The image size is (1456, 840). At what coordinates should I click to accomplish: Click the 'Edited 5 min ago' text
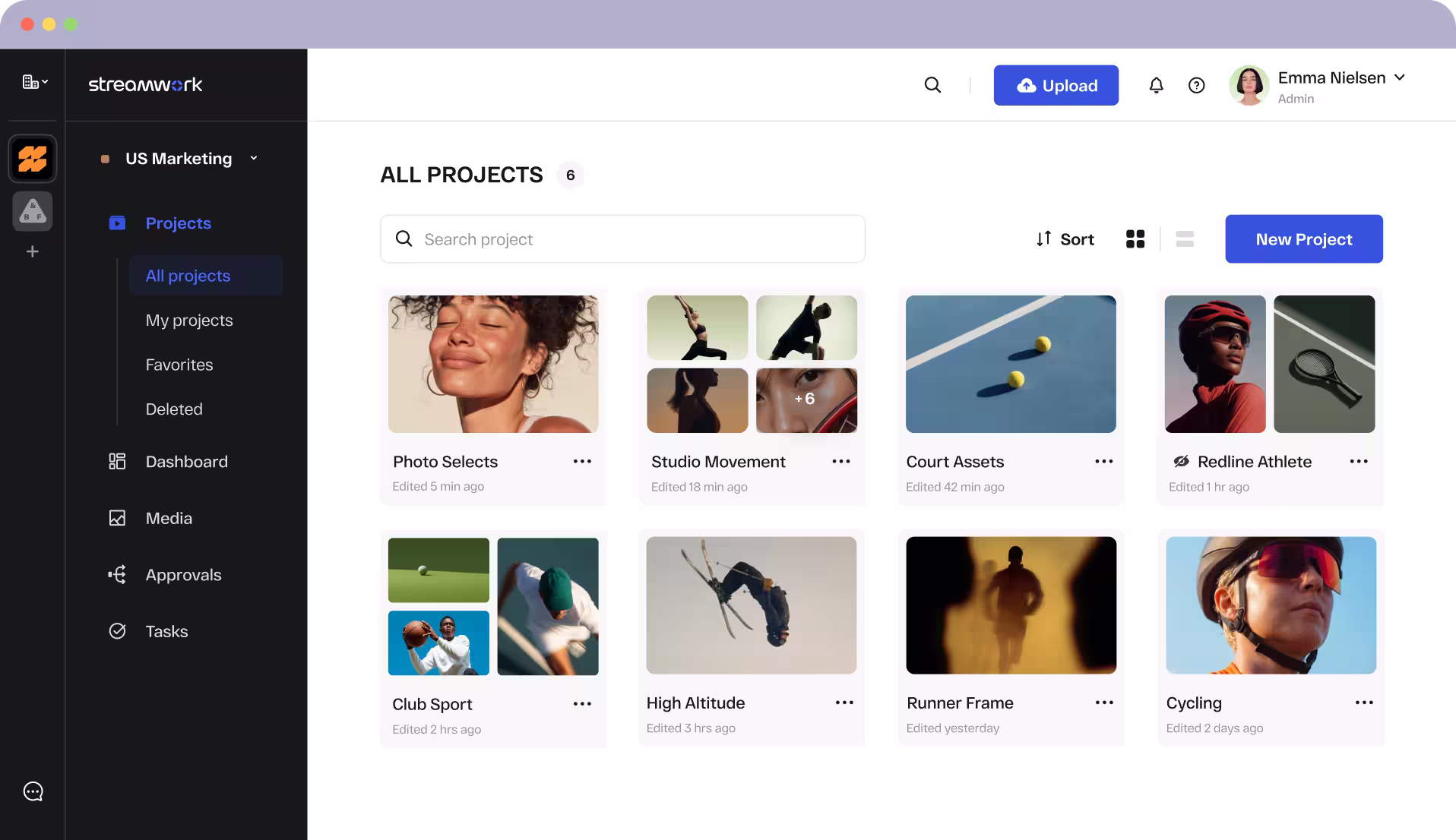pyautogui.click(x=438, y=487)
